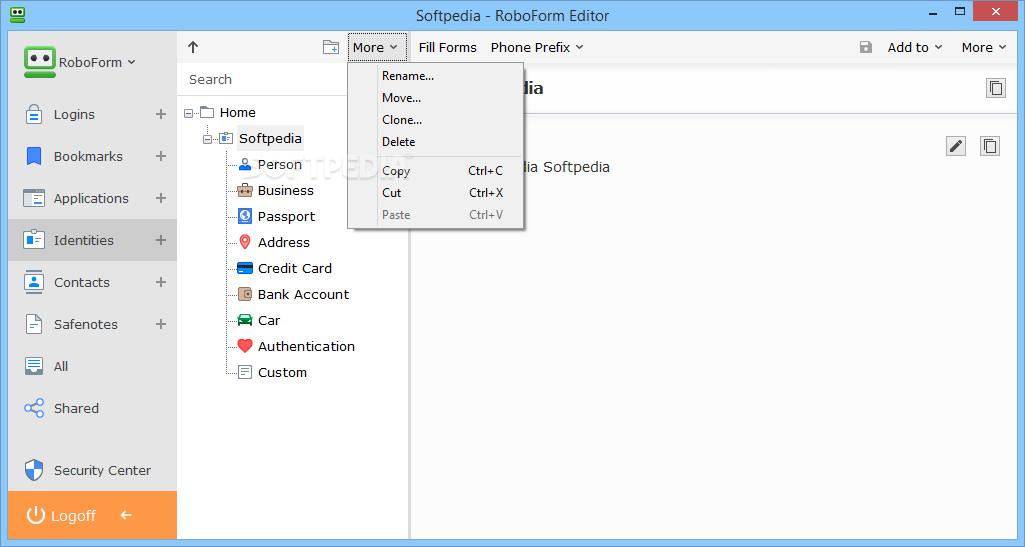Collapse the Home folder node
This screenshot has height=547, width=1025.
click(188, 113)
